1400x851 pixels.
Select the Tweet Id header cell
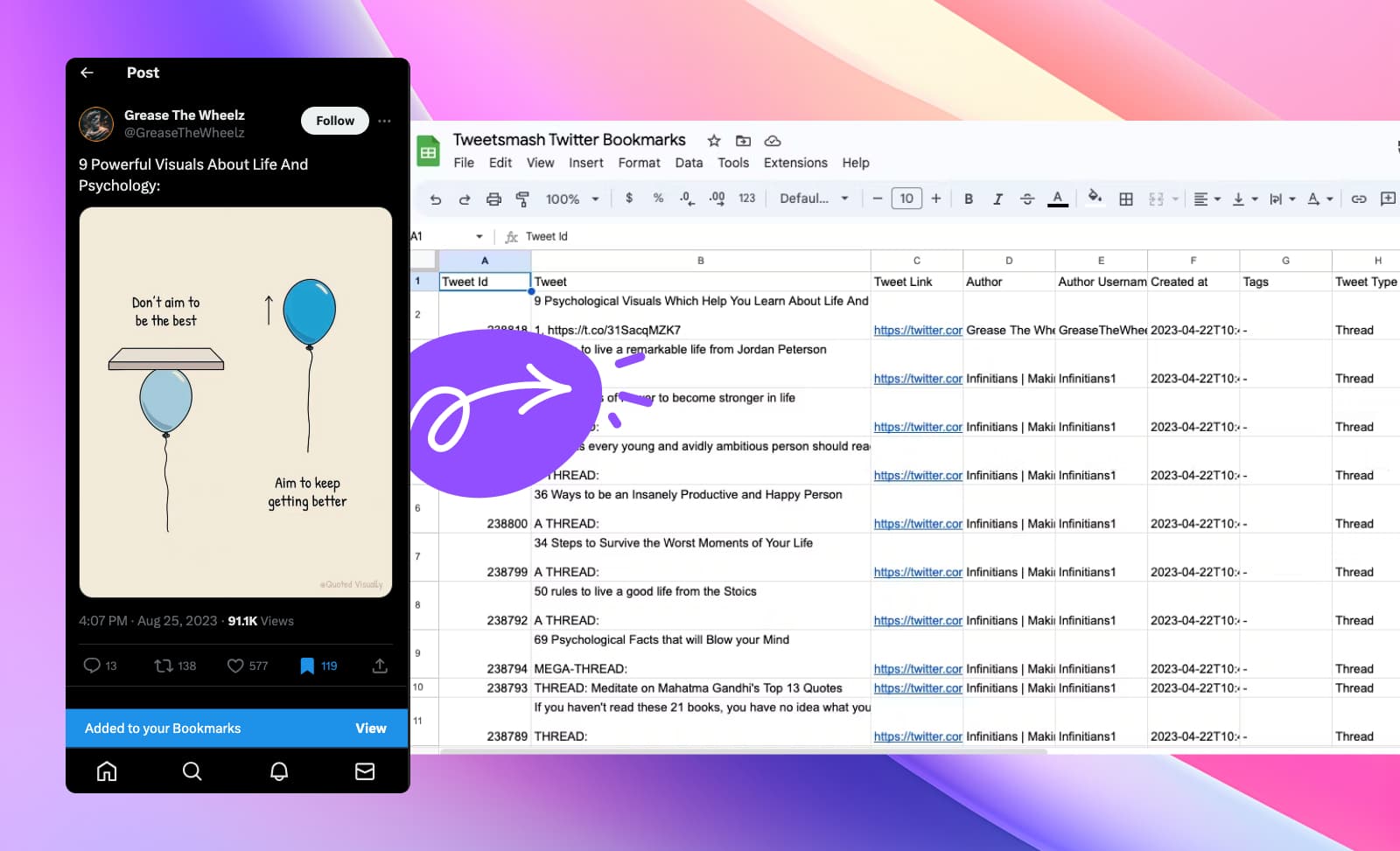(x=485, y=282)
